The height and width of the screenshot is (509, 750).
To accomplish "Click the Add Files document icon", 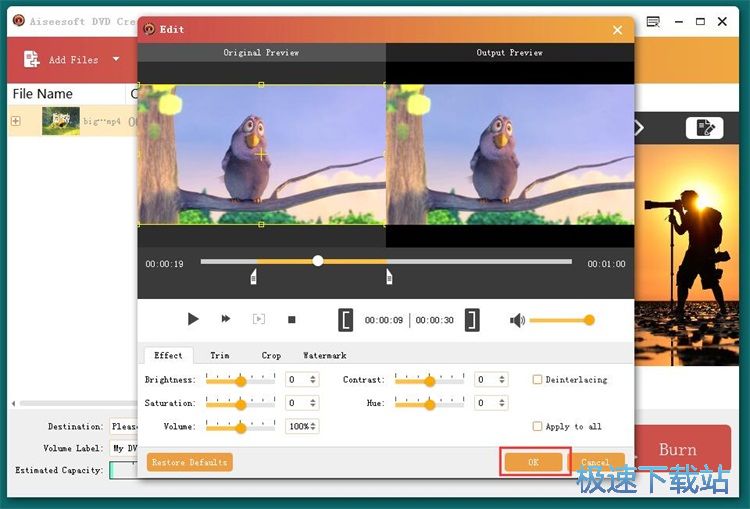I will [x=32, y=59].
